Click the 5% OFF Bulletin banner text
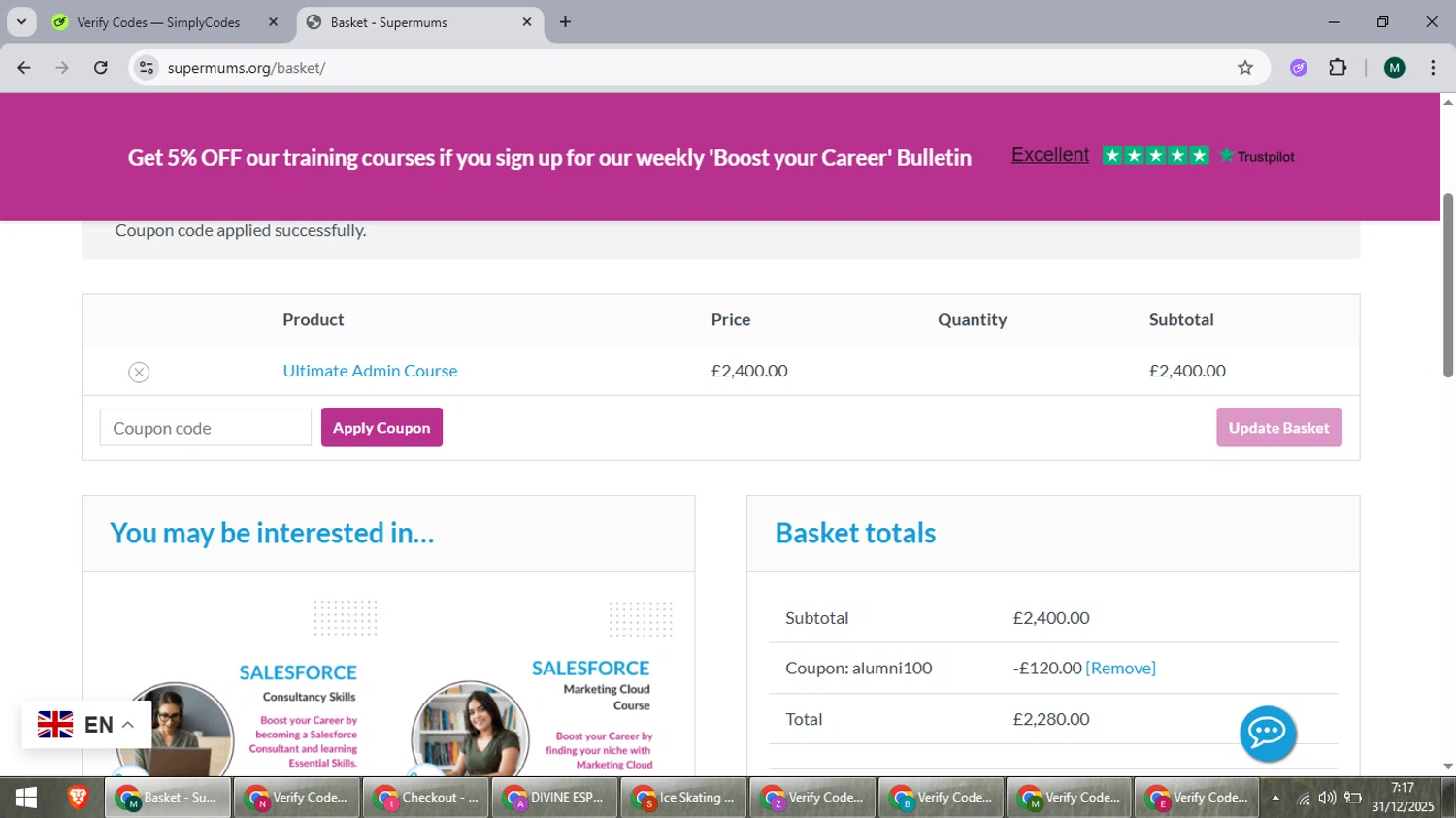Viewport: 1456px width, 818px height. pos(549,157)
